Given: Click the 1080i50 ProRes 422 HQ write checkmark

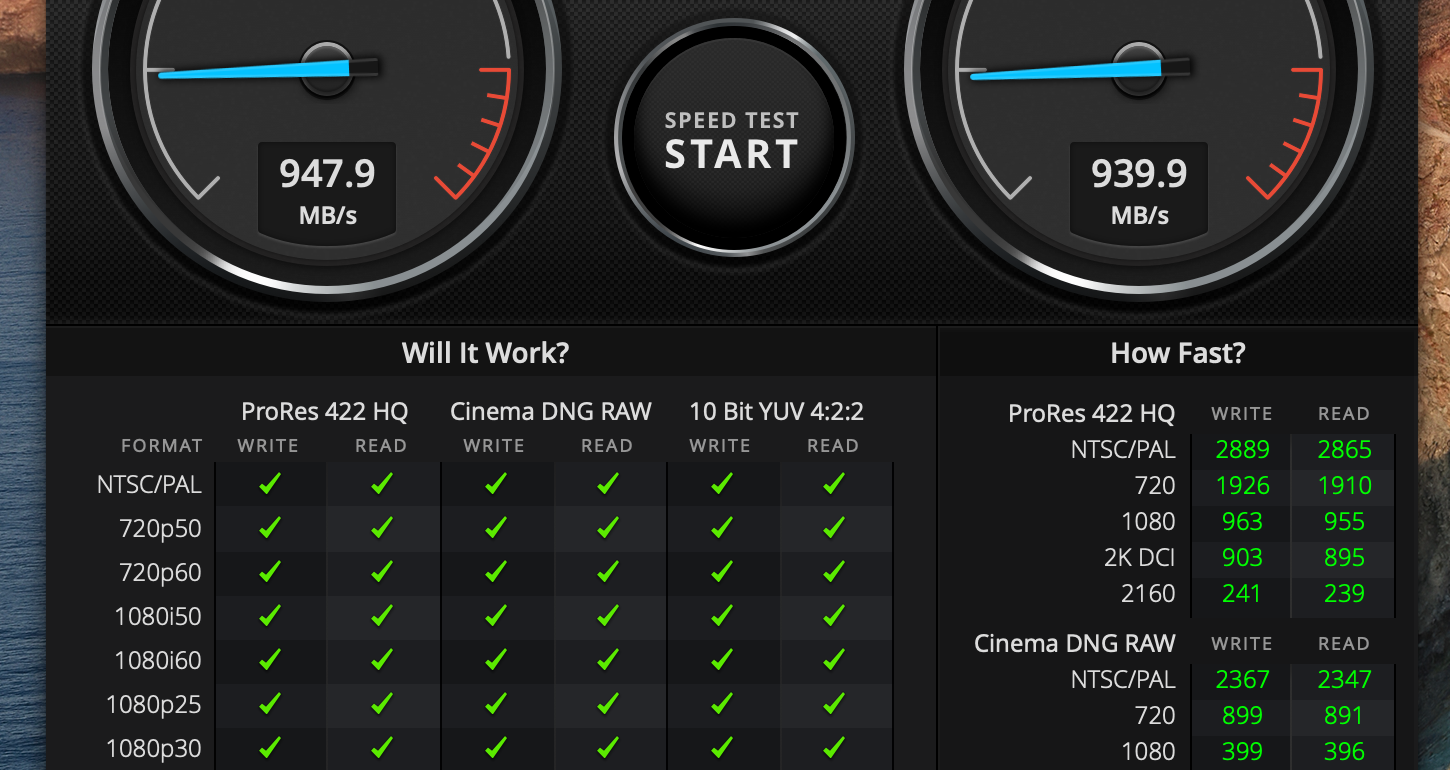Looking at the screenshot, I should [270, 617].
